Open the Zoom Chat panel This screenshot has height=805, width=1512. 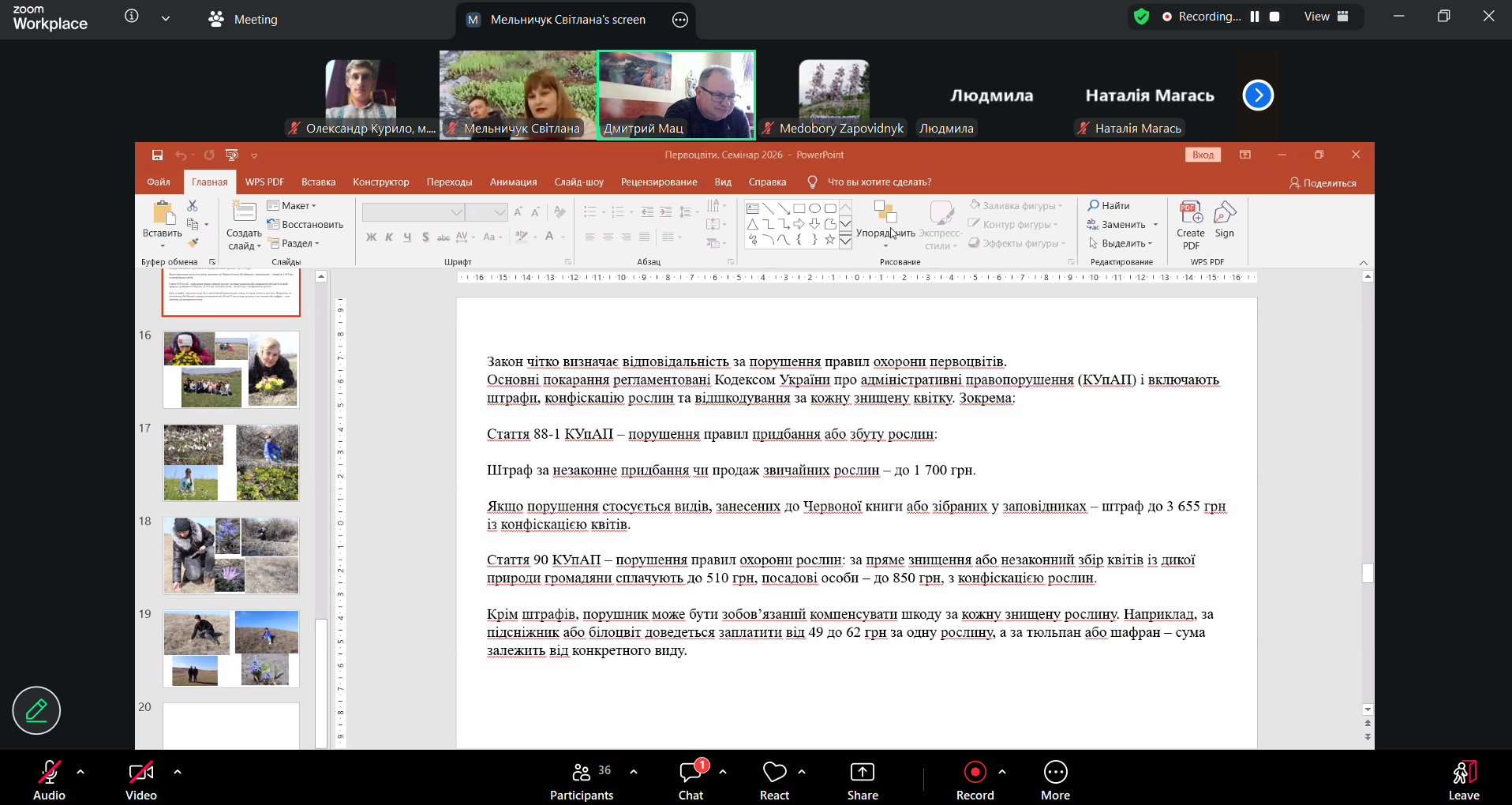point(691,779)
